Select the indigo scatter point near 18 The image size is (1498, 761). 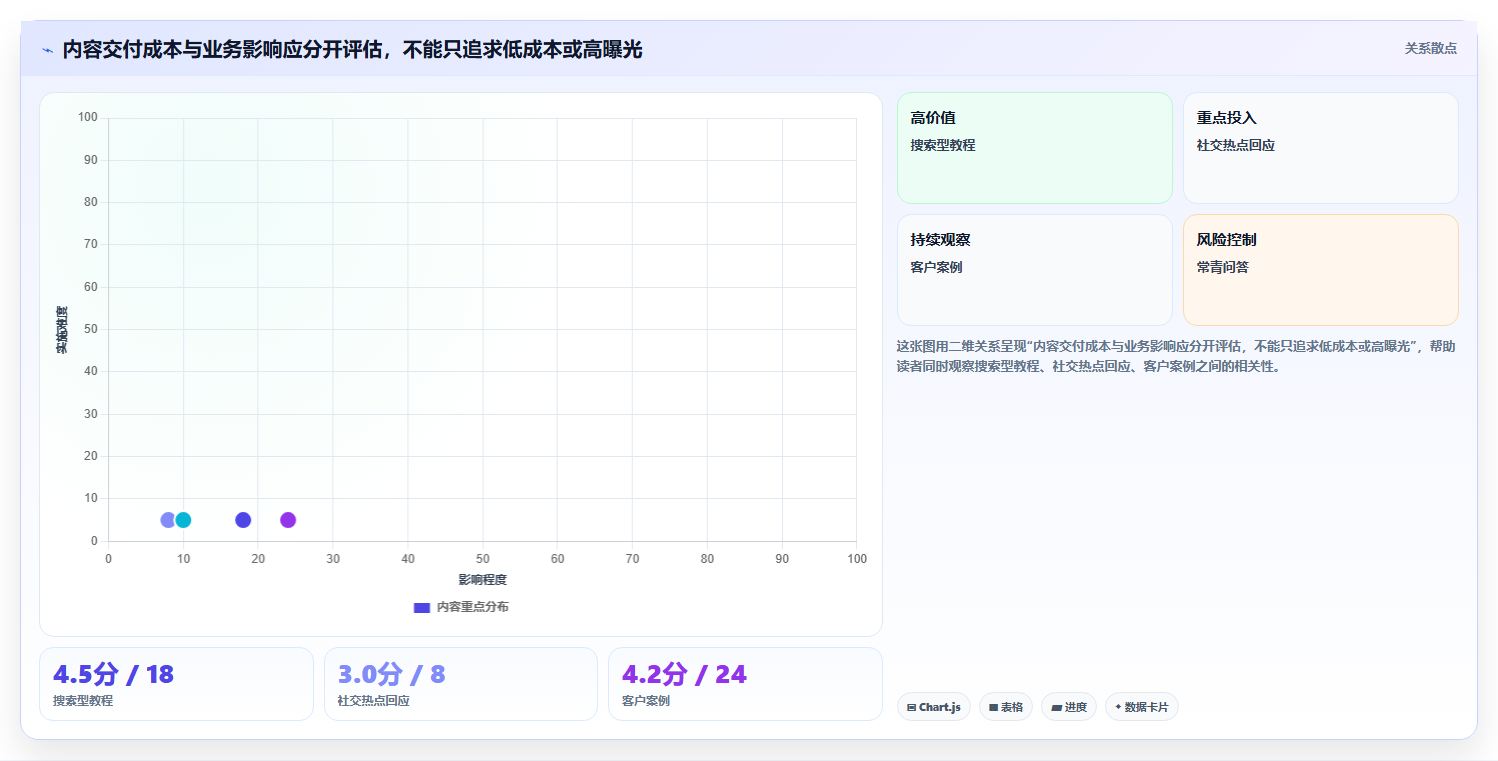pyautogui.click(x=243, y=520)
